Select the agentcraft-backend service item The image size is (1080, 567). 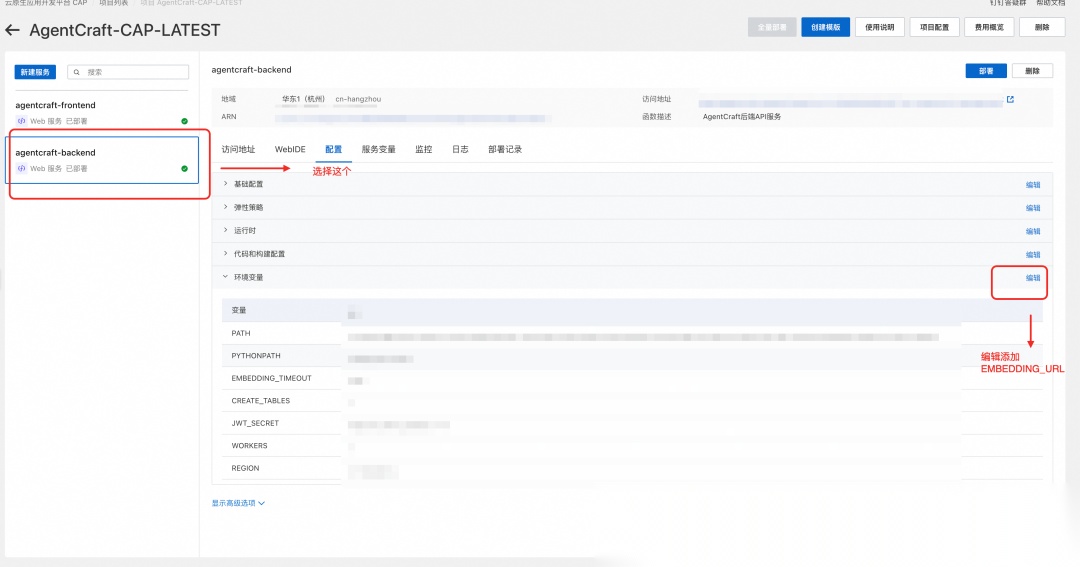point(102,160)
